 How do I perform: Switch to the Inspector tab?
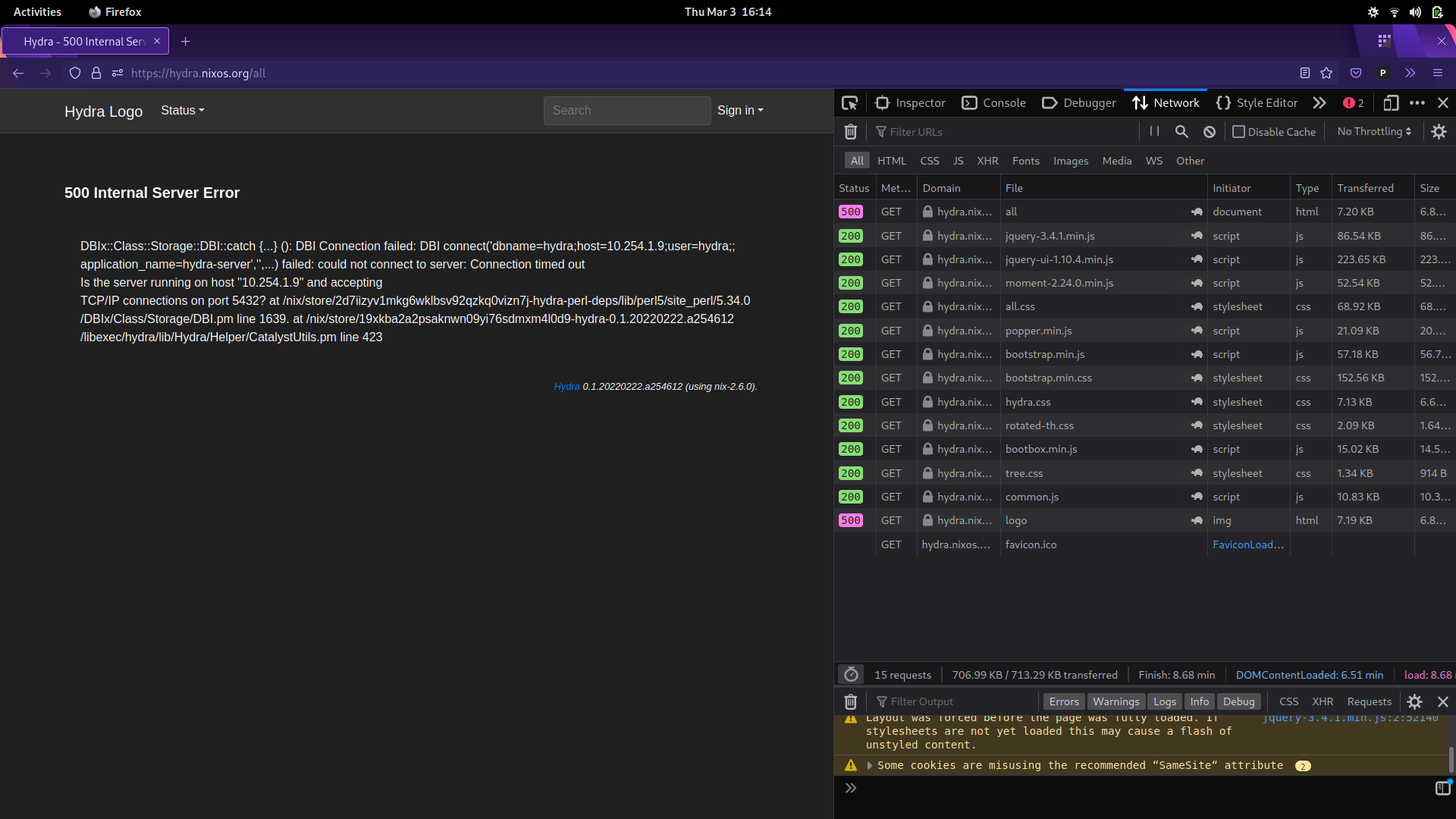click(x=910, y=103)
